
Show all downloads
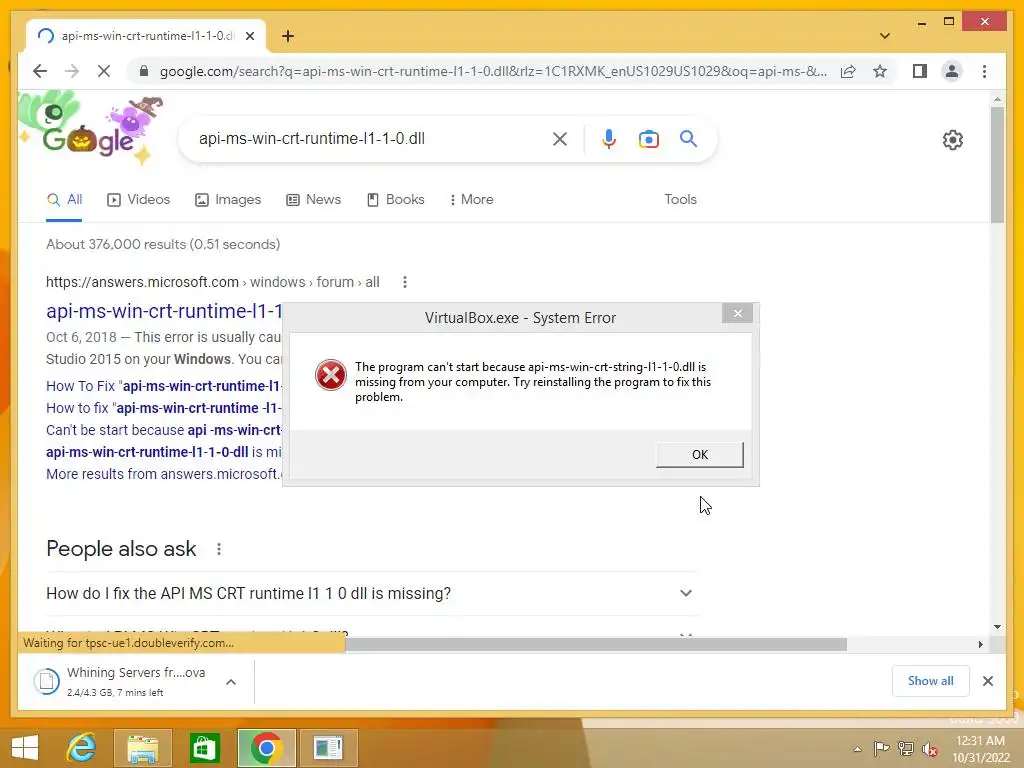coord(930,681)
